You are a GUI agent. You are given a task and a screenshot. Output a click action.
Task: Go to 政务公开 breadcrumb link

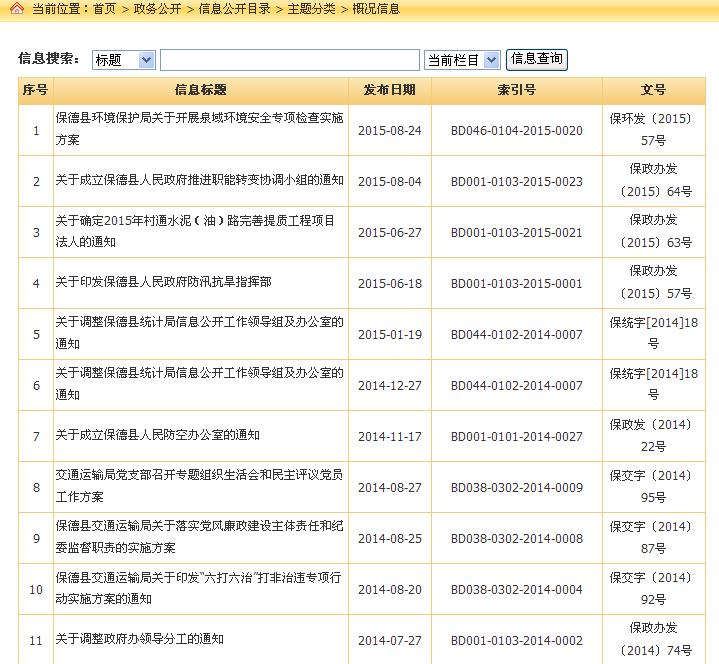157,9
